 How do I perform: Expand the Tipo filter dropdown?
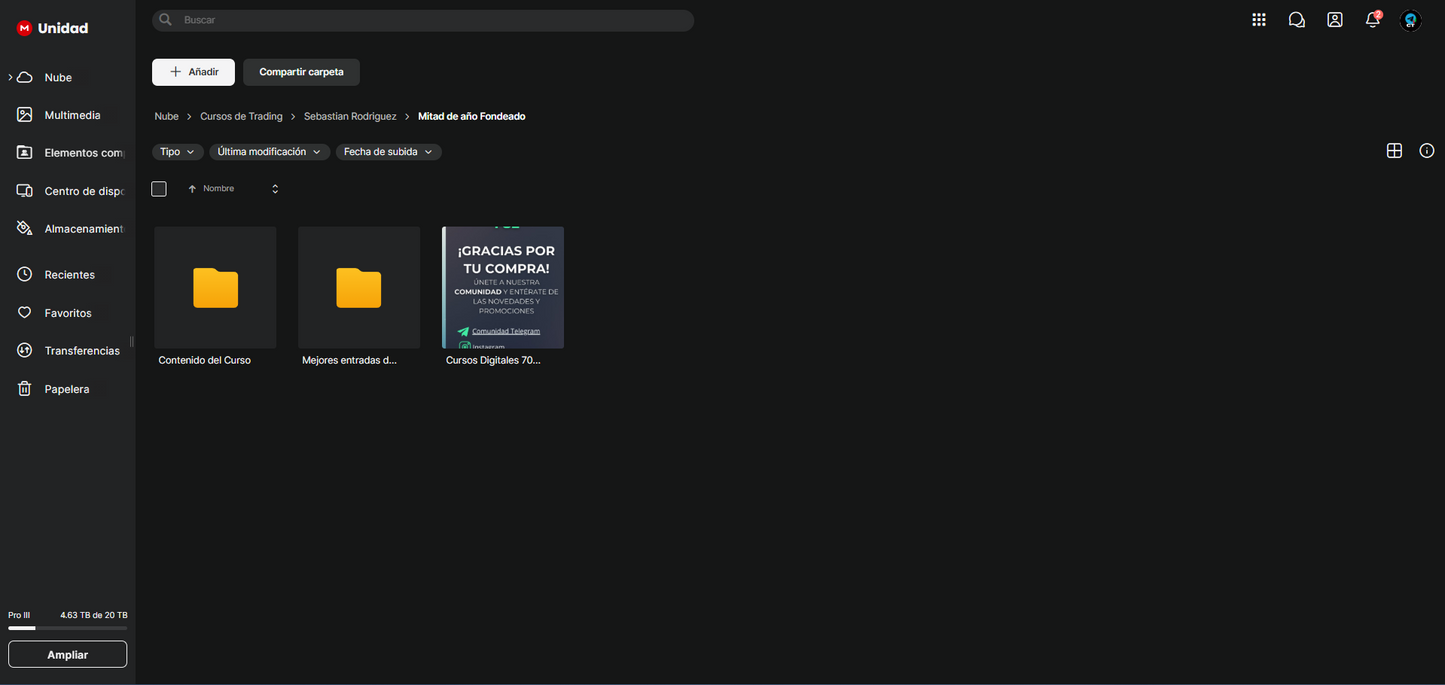click(x=177, y=152)
